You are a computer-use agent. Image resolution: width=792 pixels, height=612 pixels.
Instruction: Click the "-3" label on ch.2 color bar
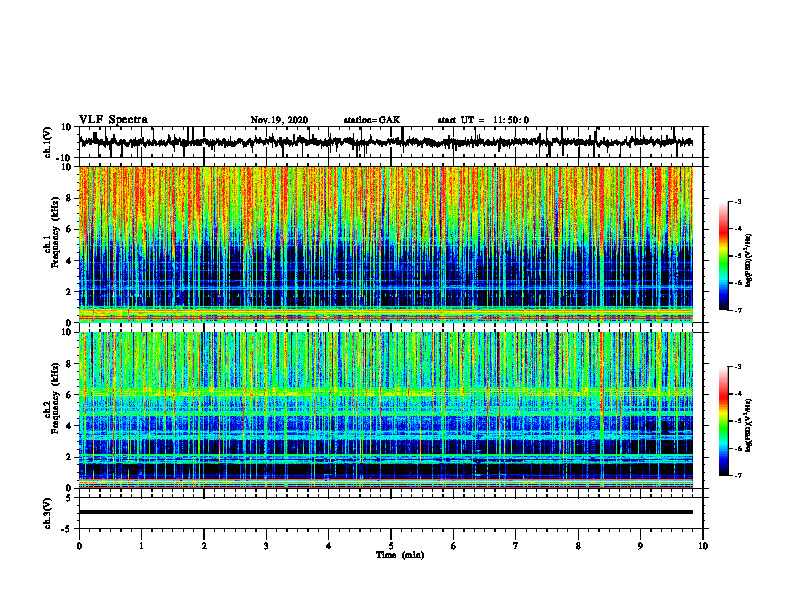[x=738, y=367]
